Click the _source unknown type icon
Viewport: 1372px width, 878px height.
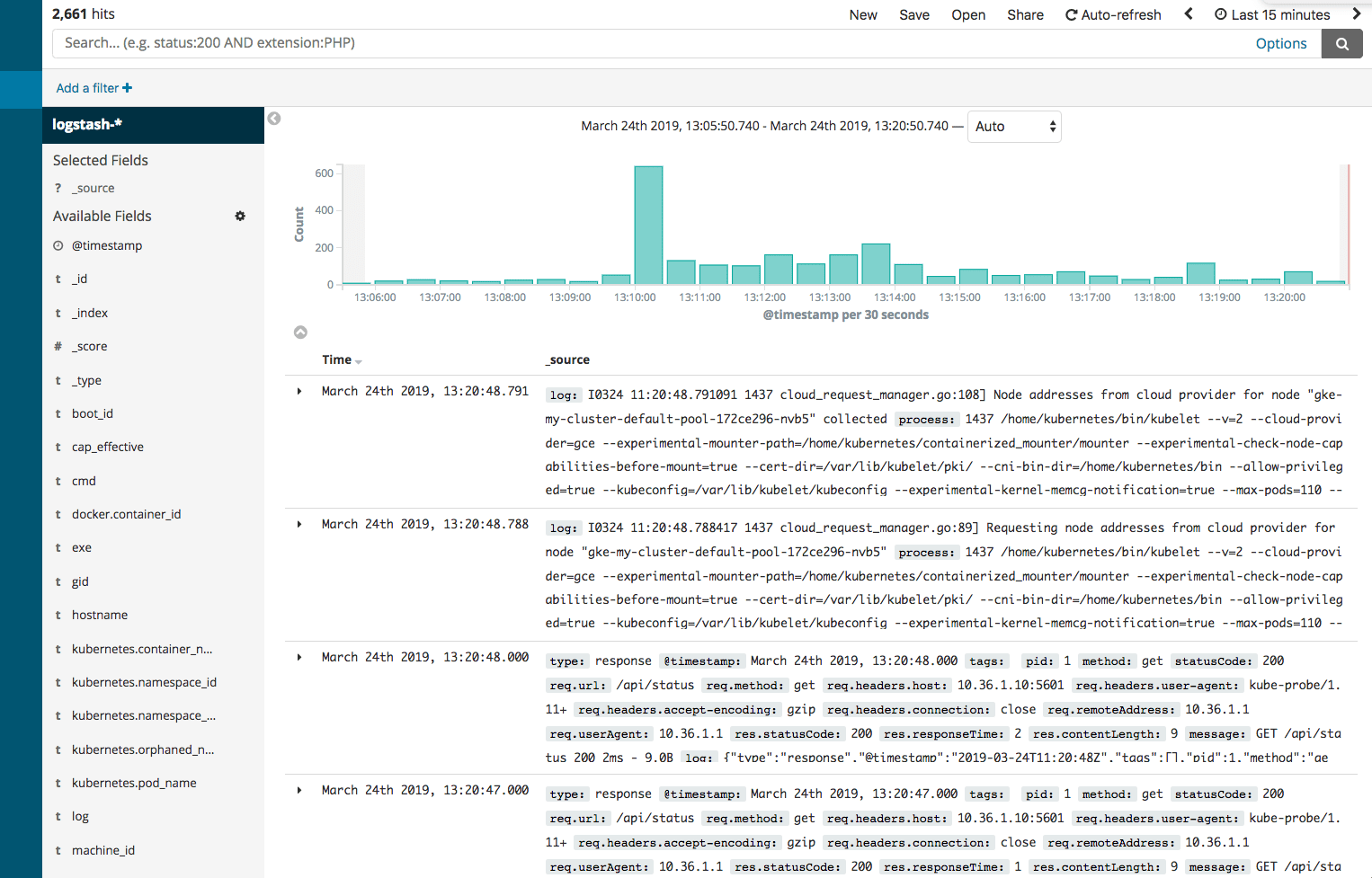[58, 188]
